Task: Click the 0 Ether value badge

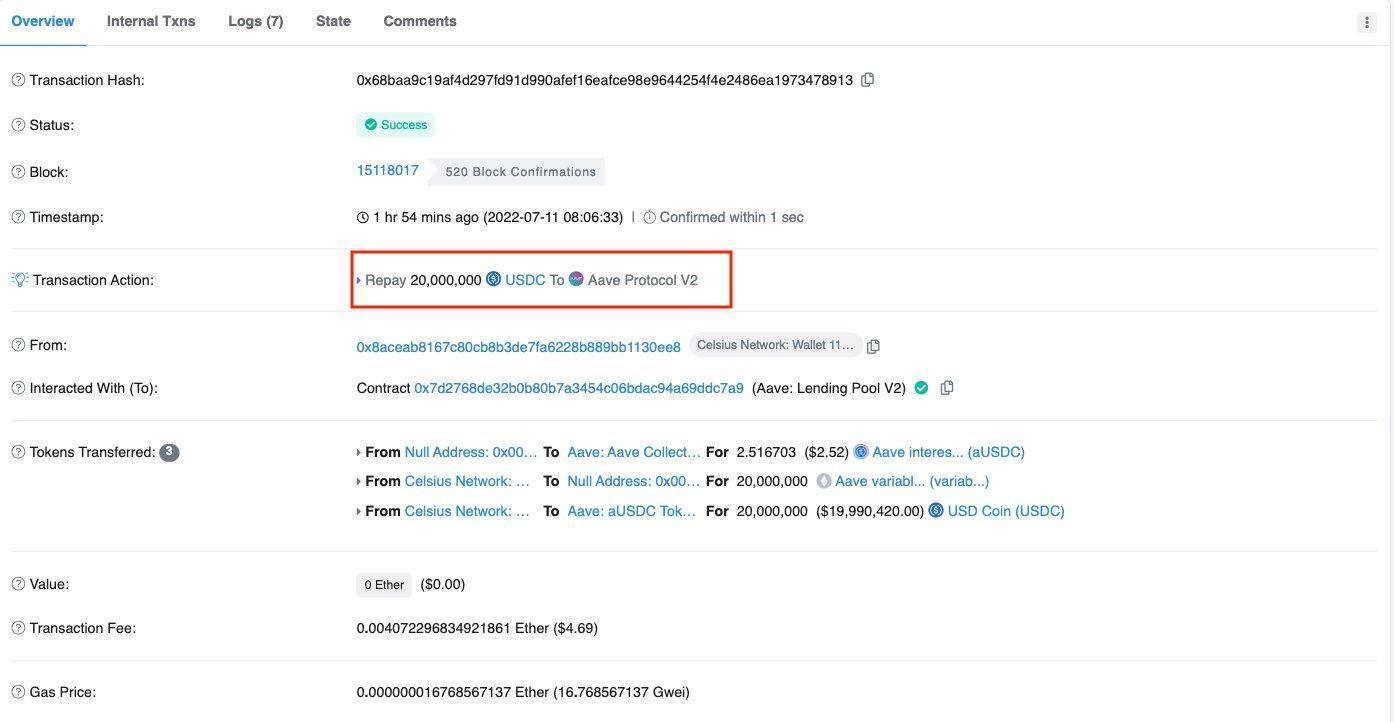Action: pyautogui.click(x=384, y=585)
